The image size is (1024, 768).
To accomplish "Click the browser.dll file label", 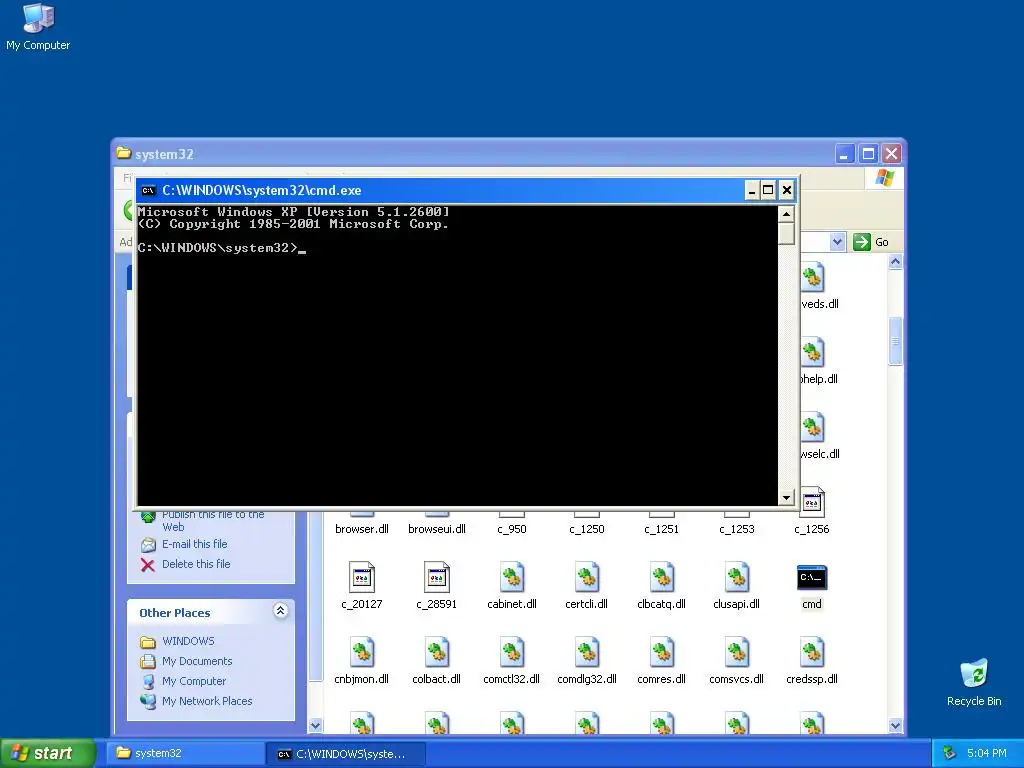I will pyautogui.click(x=362, y=529).
